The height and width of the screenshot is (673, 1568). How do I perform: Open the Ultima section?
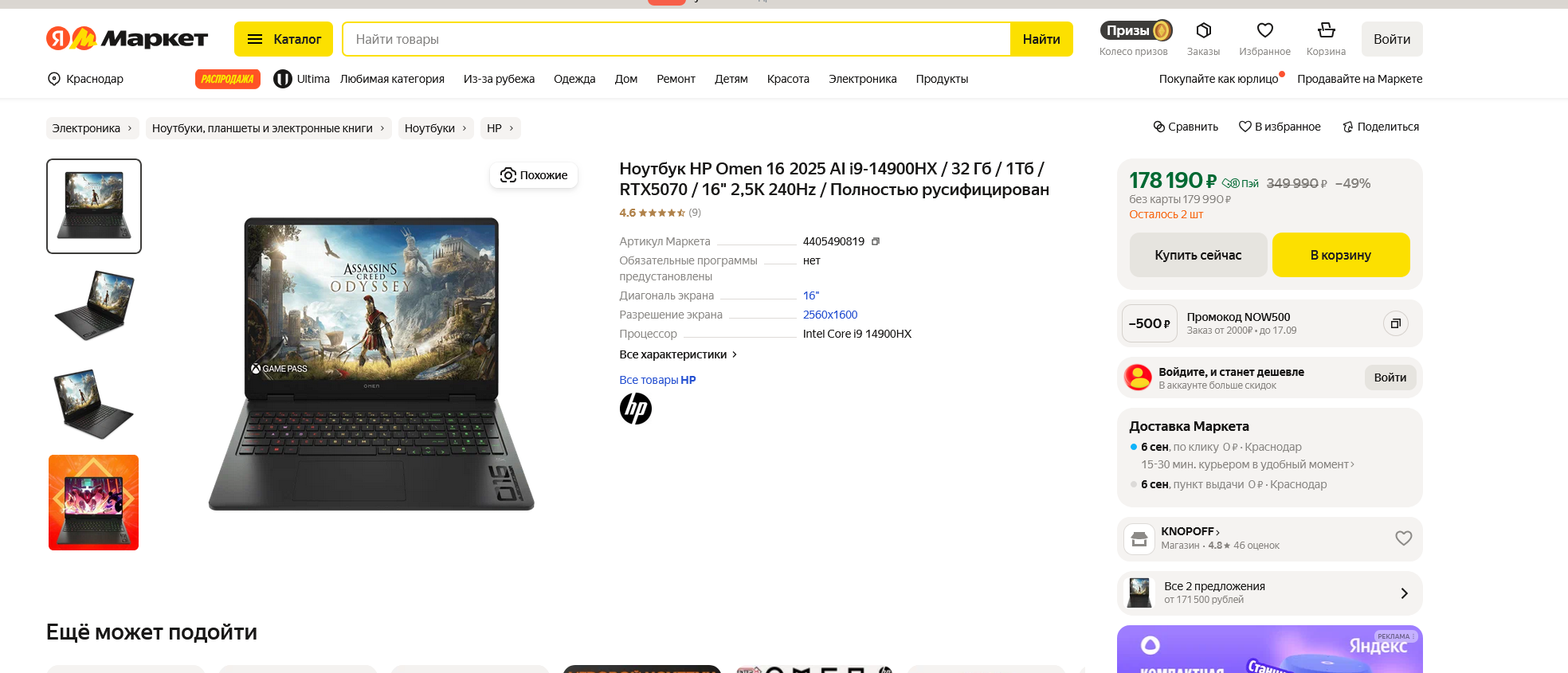click(302, 79)
